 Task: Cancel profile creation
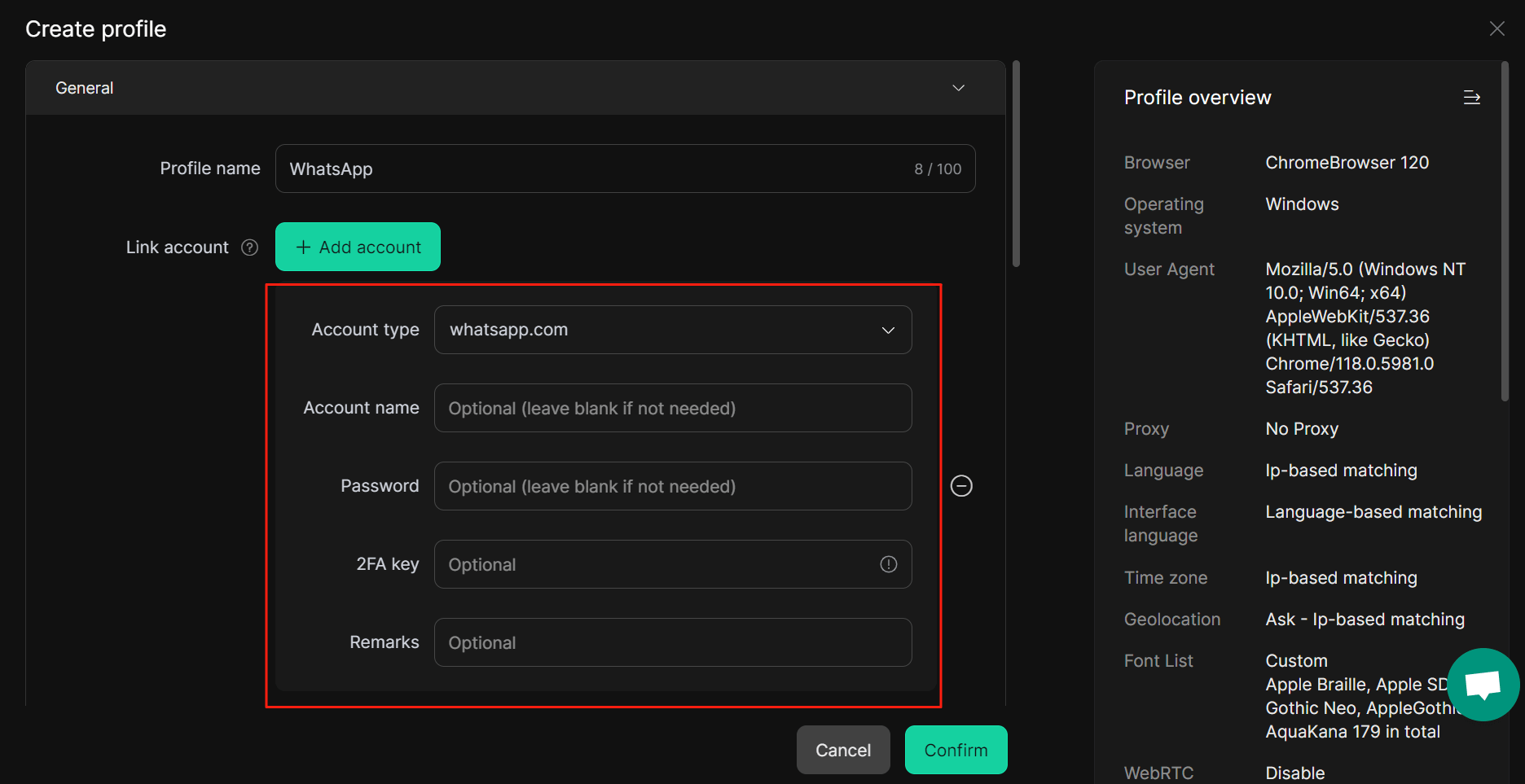(843, 749)
